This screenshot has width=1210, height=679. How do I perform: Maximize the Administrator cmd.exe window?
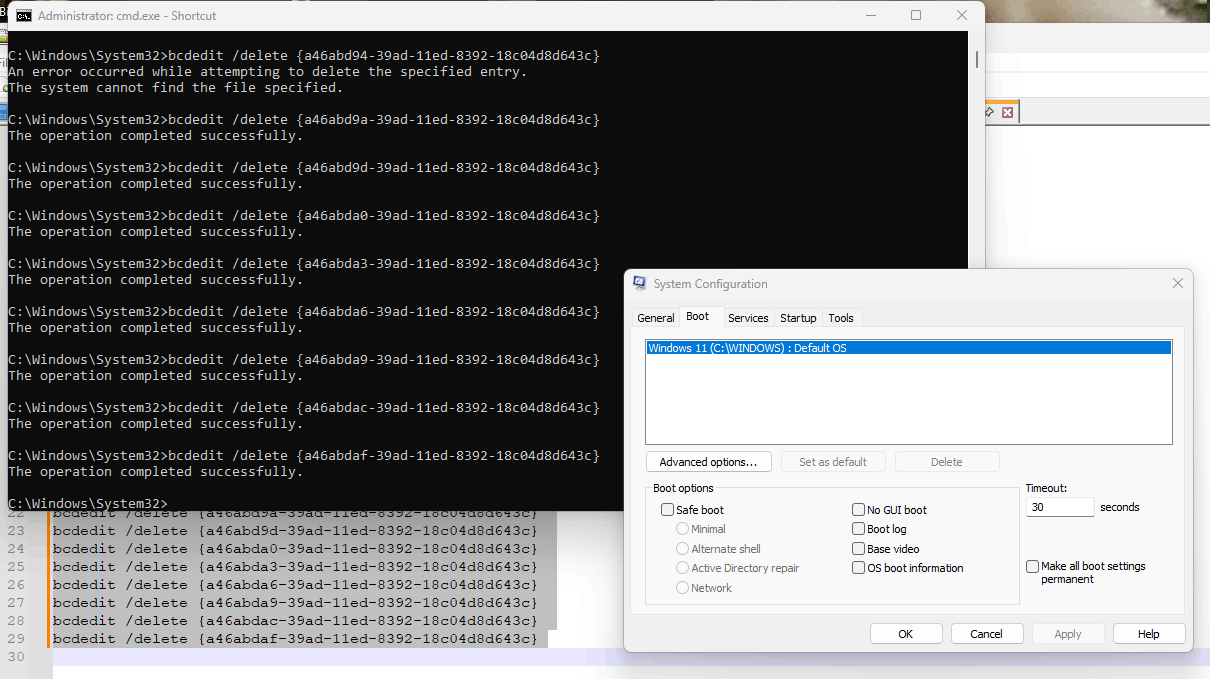coord(916,15)
